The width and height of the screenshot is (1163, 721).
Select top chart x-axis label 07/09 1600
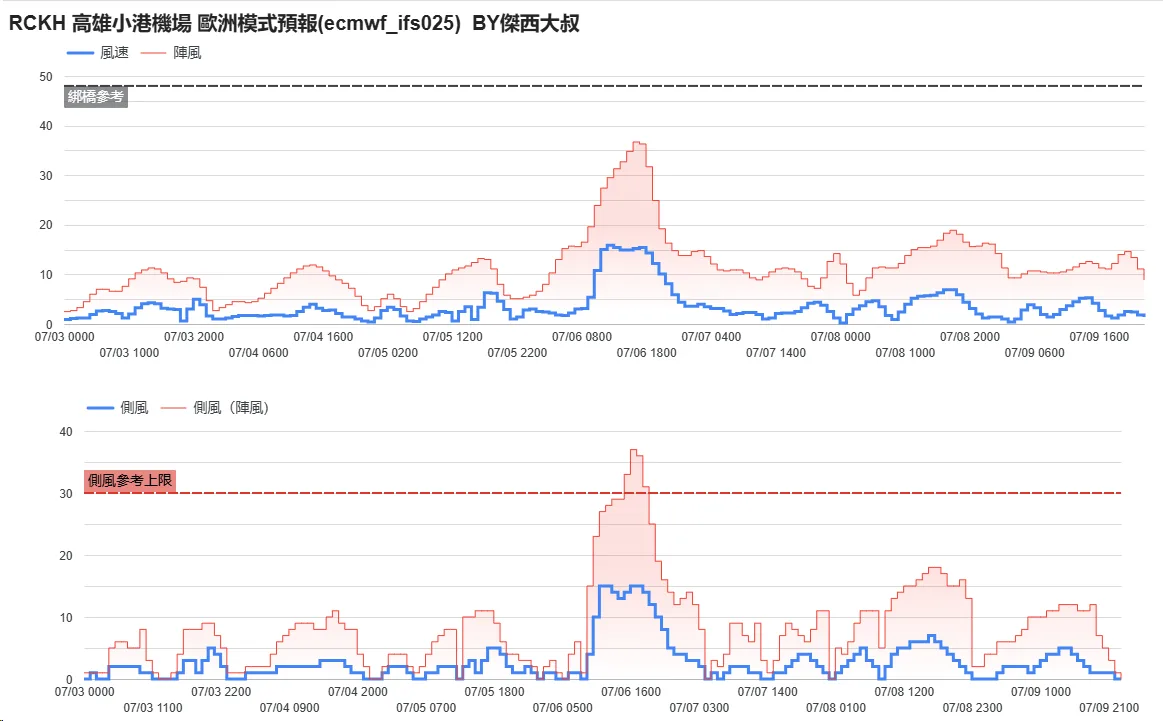click(1099, 337)
